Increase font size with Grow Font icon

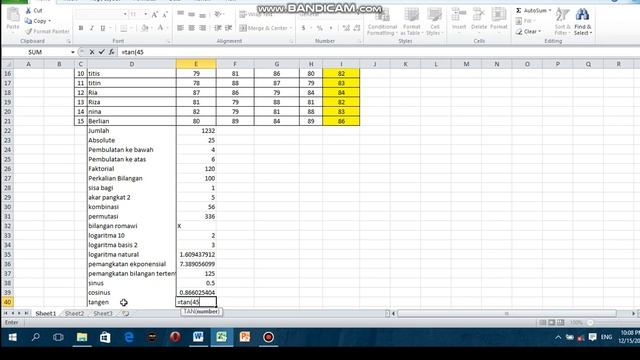[155, 15]
